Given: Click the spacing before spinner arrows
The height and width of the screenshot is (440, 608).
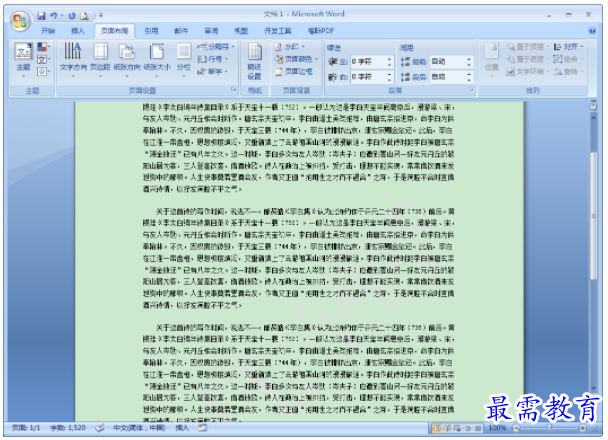Looking at the screenshot, I should [469, 62].
